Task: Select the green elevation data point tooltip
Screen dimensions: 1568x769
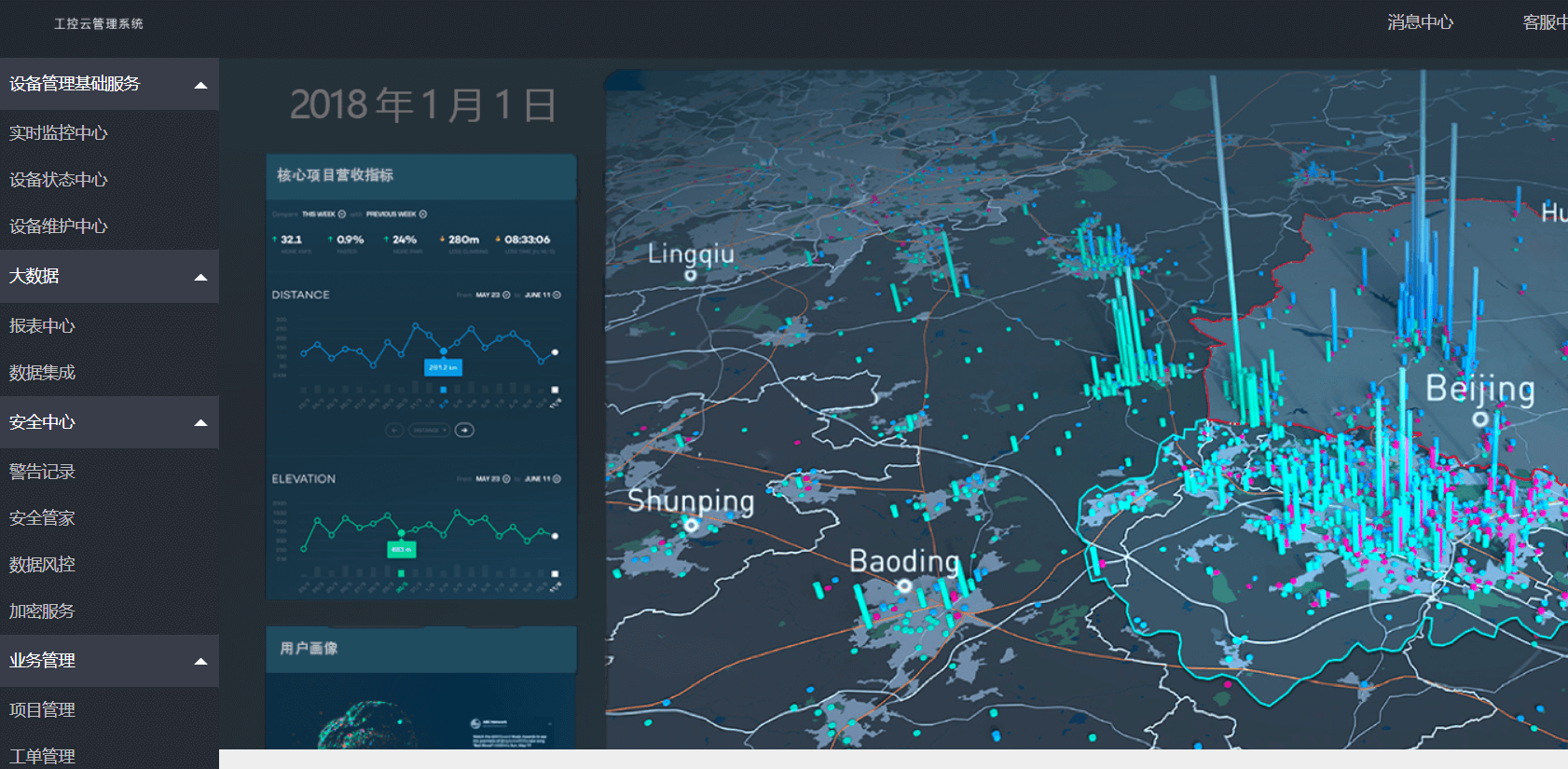Action: 401,550
